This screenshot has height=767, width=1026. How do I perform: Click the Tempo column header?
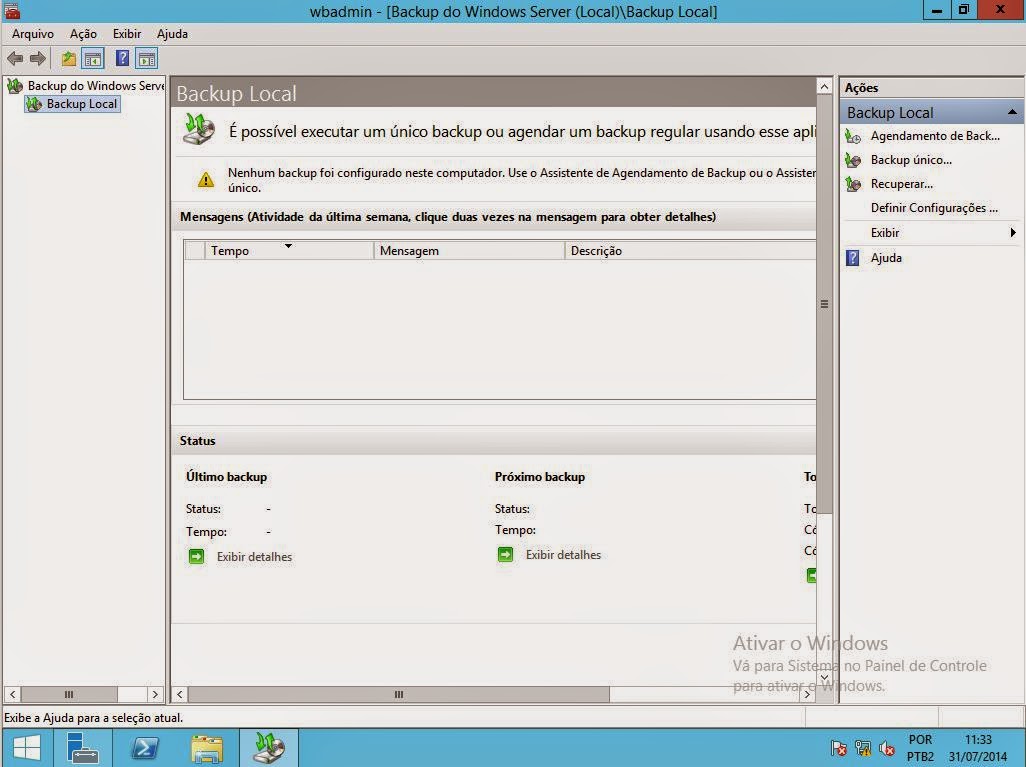pyautogui.click(x=289, y=251)
